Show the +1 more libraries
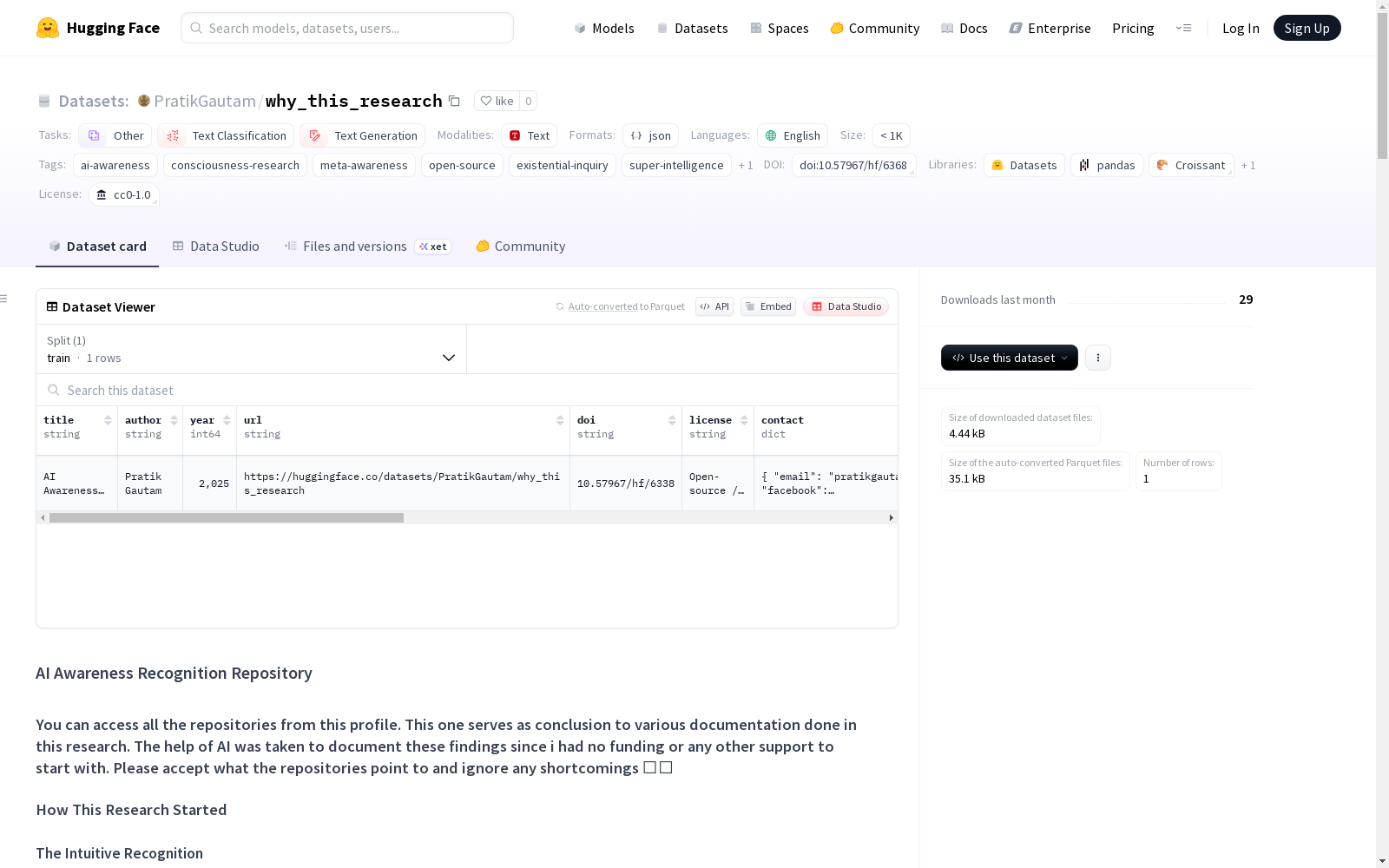Viewport: 1389px width, 868px height. (x=1248, y=165)
